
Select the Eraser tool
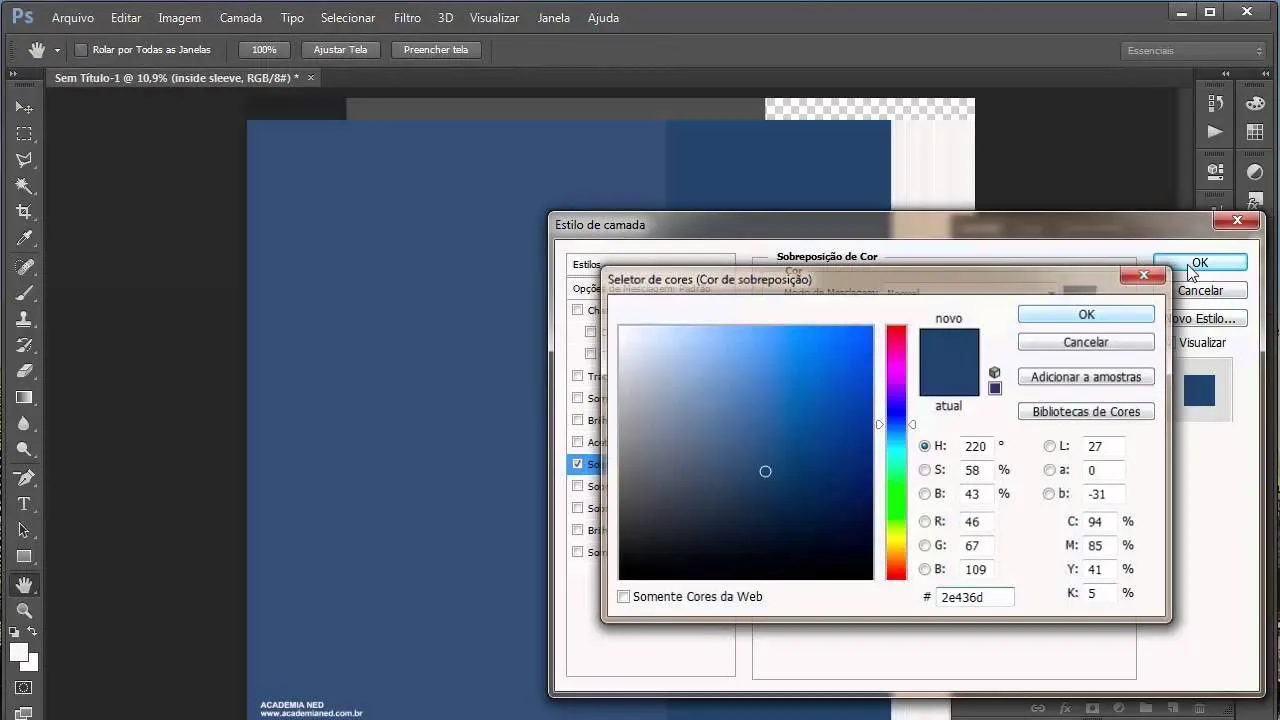point(24,371)
